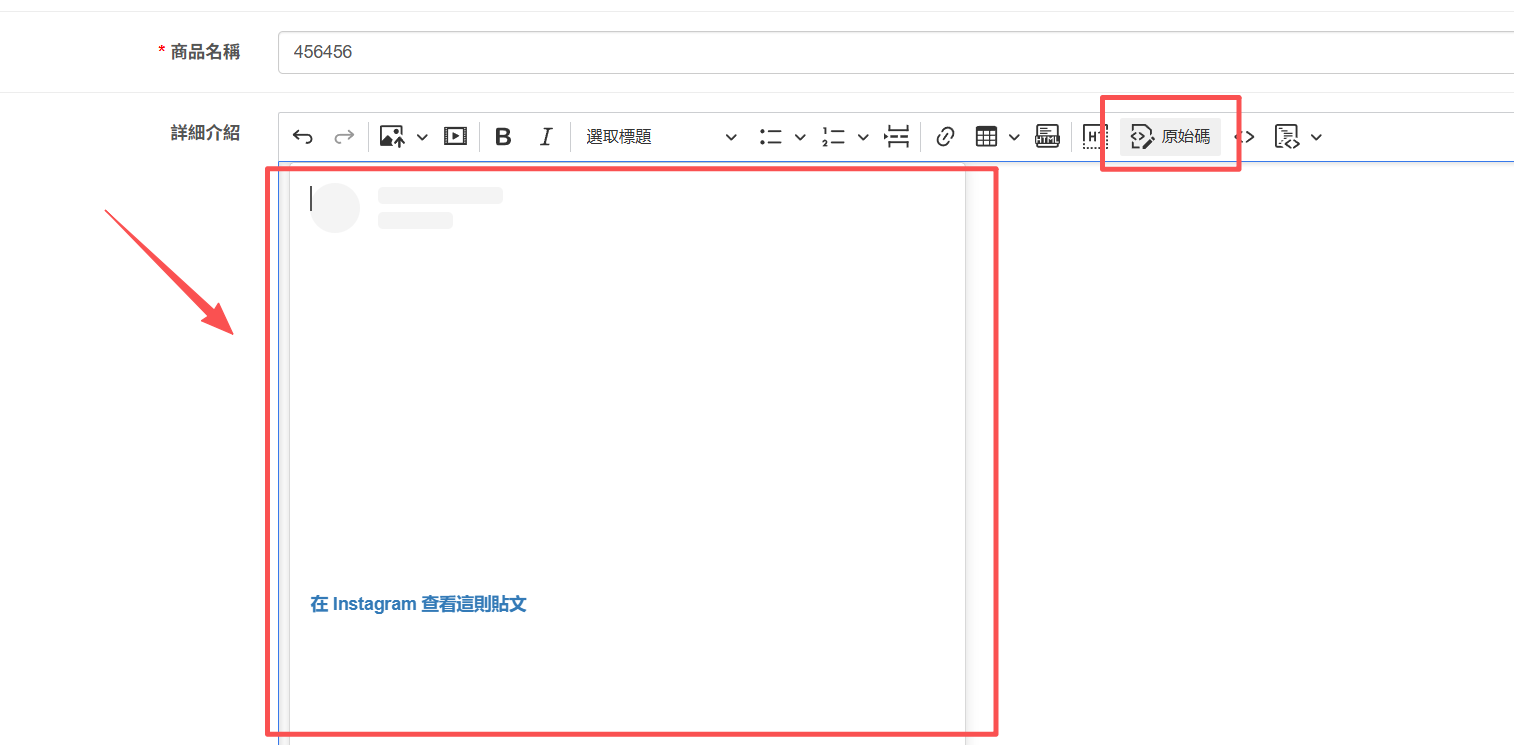This screenshot has width=1514, height=745.
Task: Click the Instagram embed avatar placeholder
Action: (335, 208)
